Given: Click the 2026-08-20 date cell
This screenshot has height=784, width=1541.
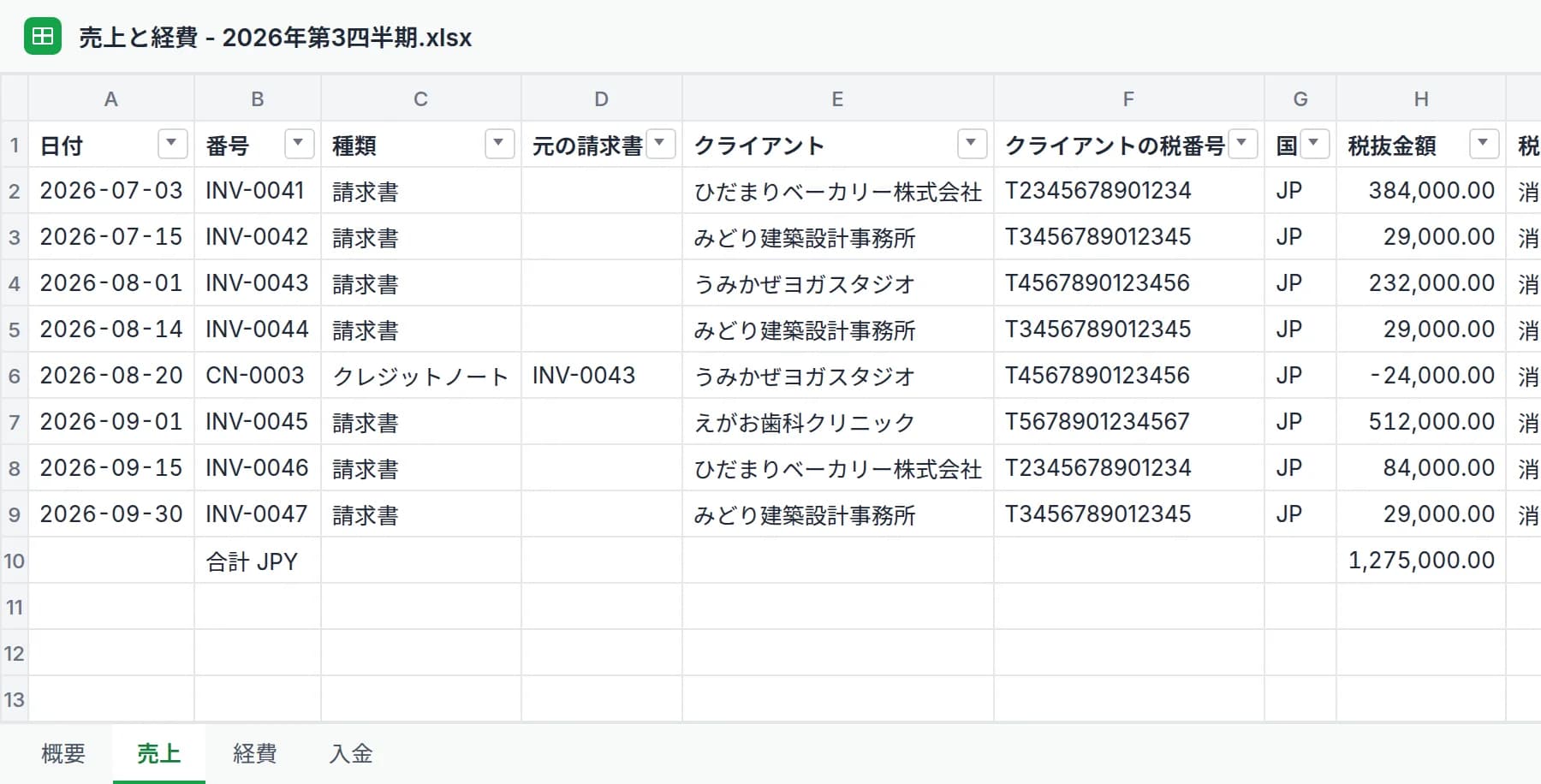Looking at the screenshot, I should [111, 375].
